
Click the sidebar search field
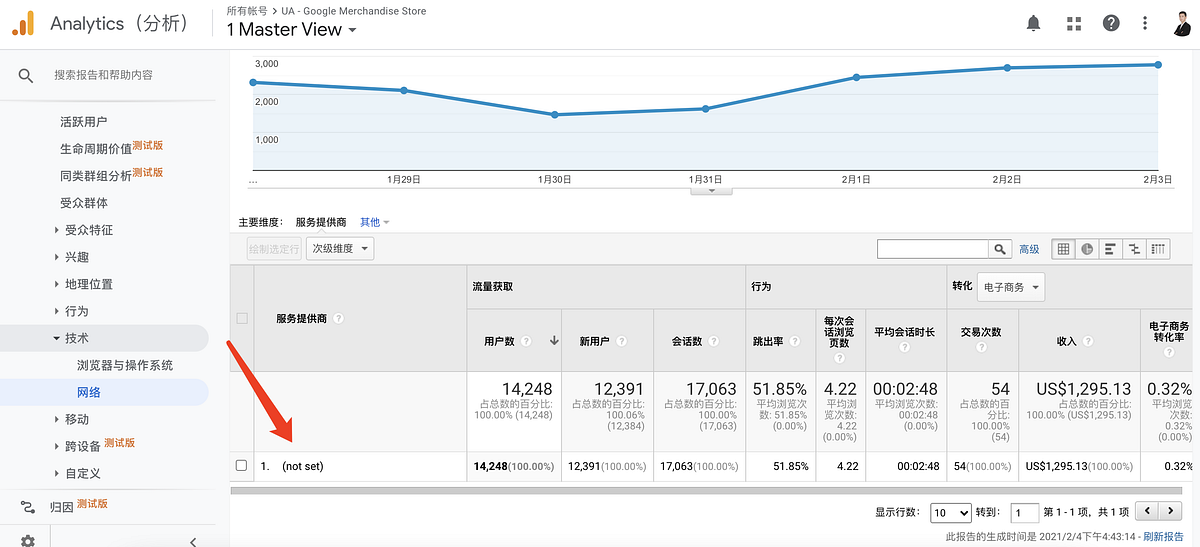coord(104,75)
